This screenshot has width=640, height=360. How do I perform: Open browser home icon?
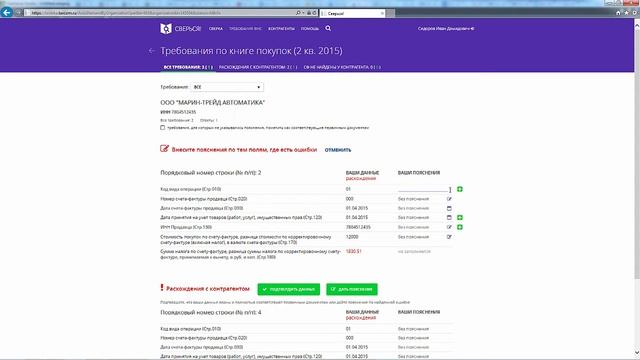coord(618,13)
